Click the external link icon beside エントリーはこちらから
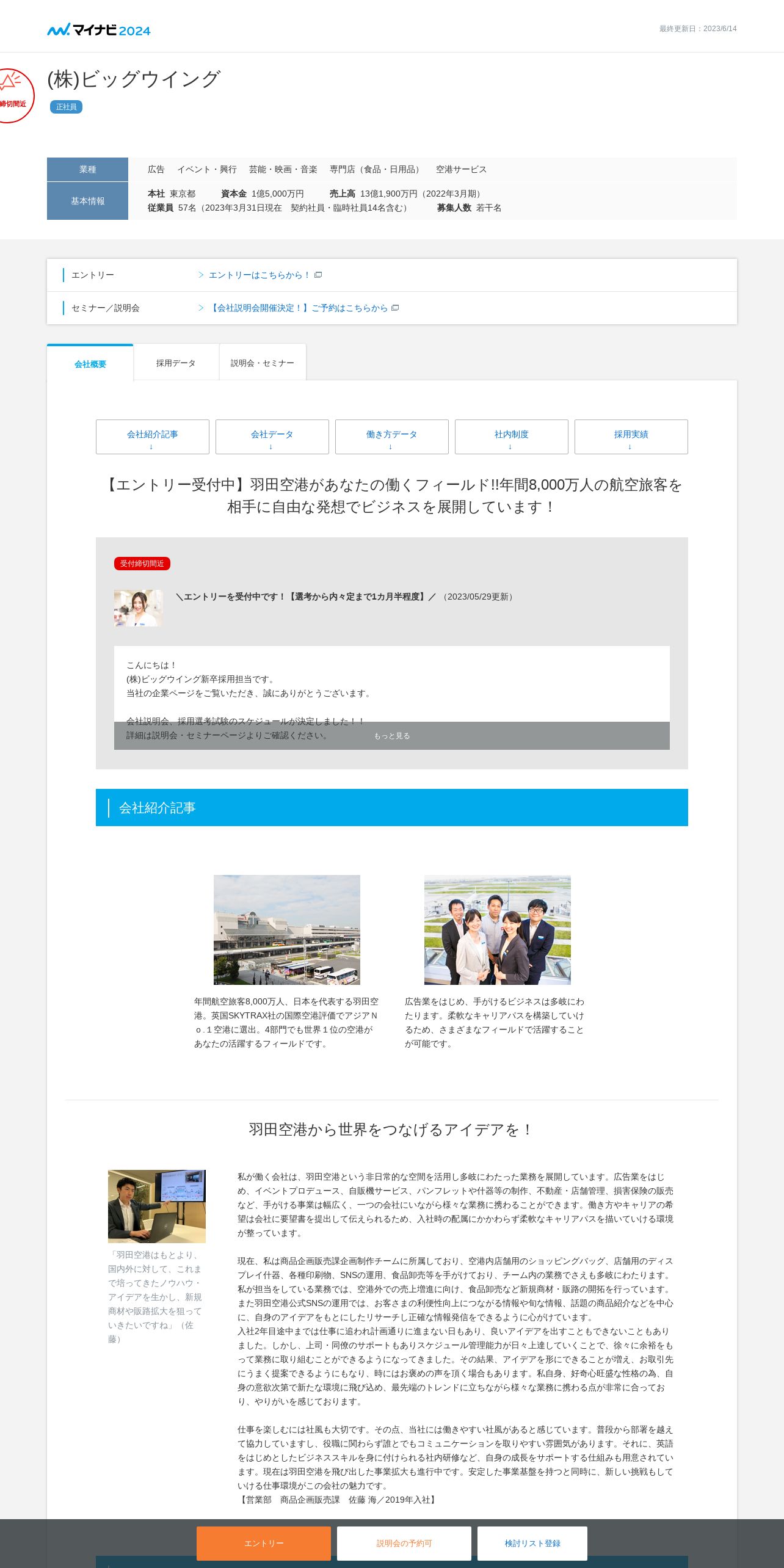Screen dimensions: 784x1568 pos(318,275)
